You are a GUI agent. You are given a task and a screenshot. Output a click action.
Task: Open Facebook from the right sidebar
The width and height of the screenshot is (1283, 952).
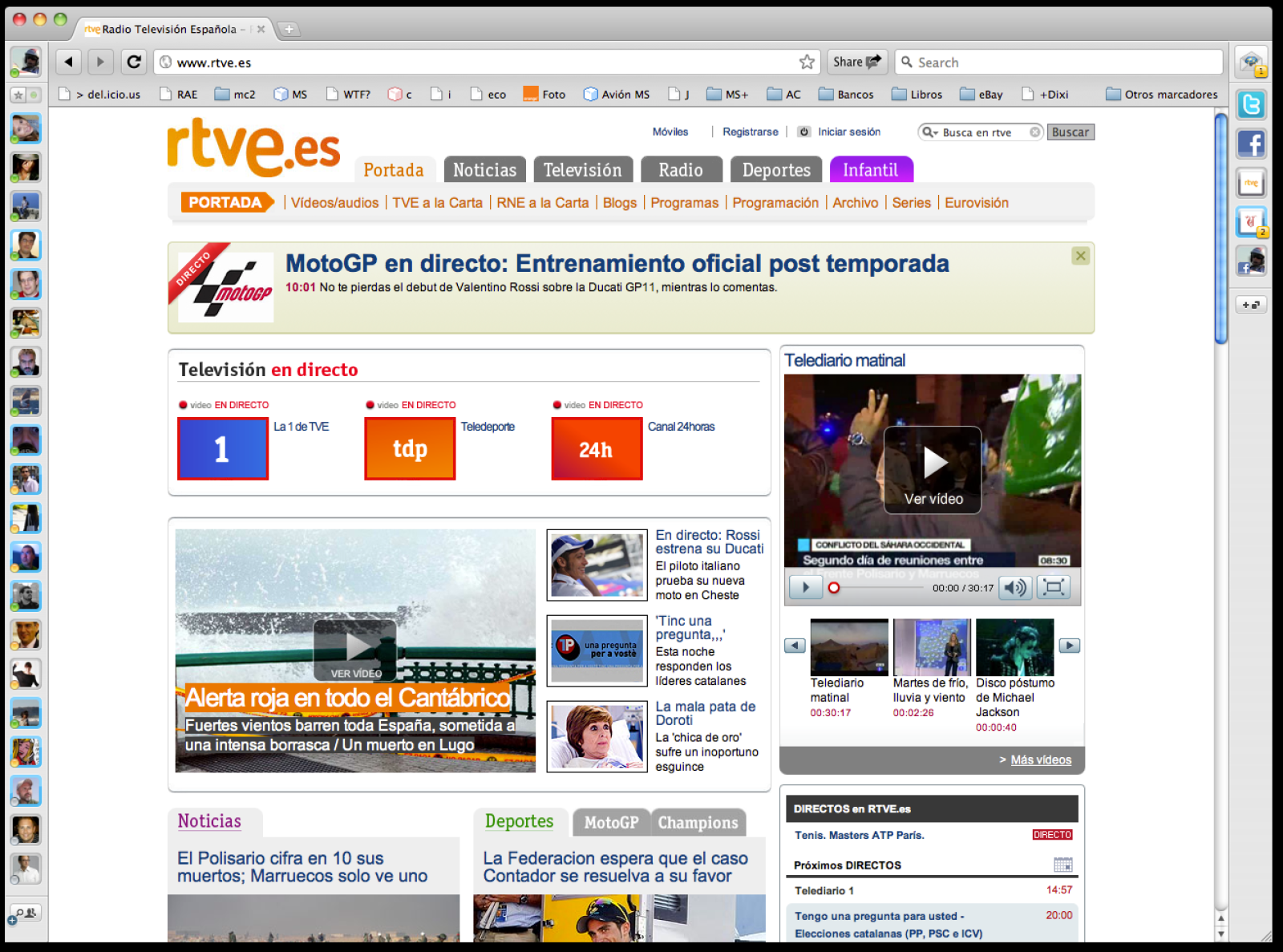(1251, 144)
